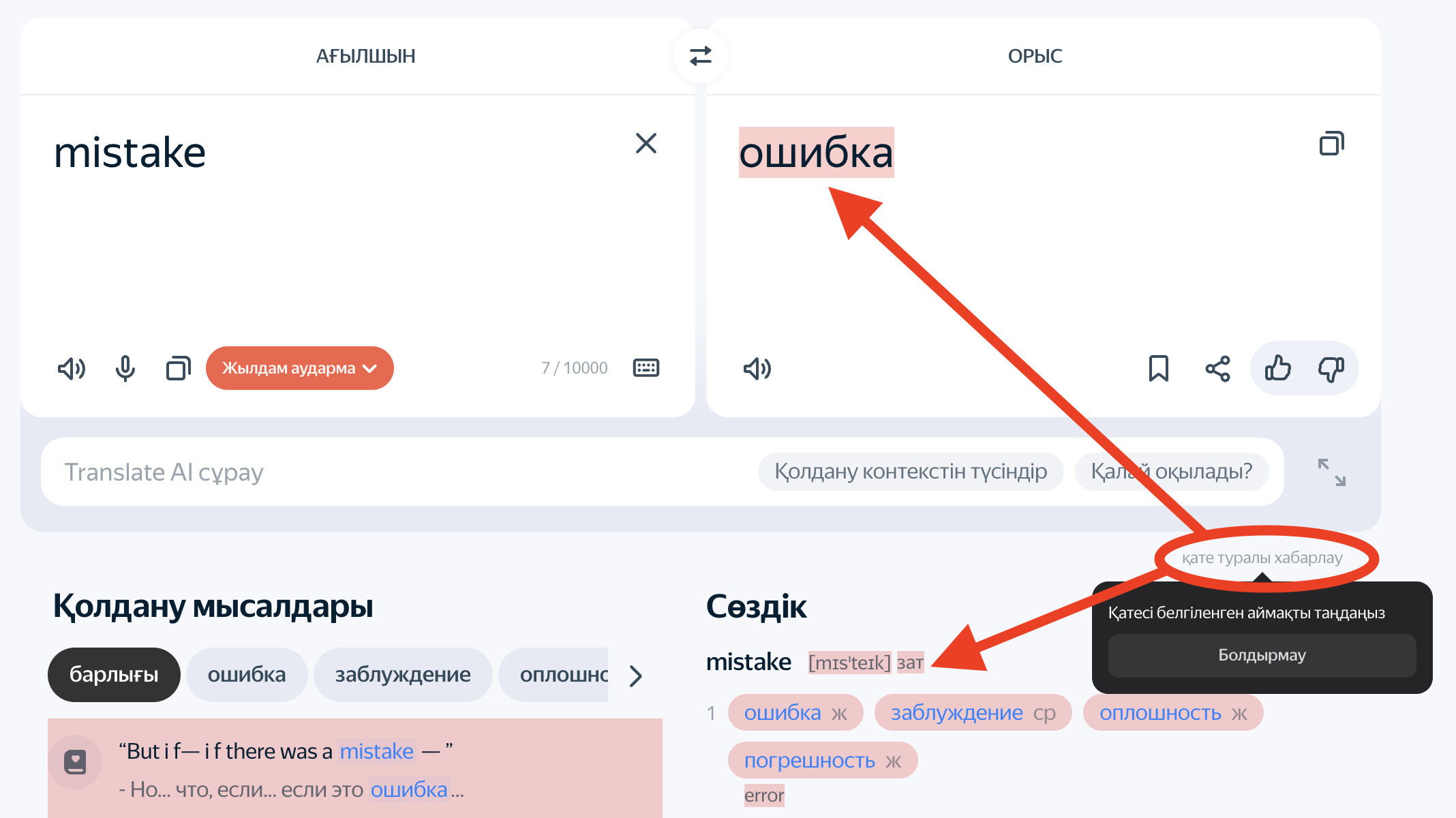
Task: Clear the source text with X
Action: click(646, 143)
